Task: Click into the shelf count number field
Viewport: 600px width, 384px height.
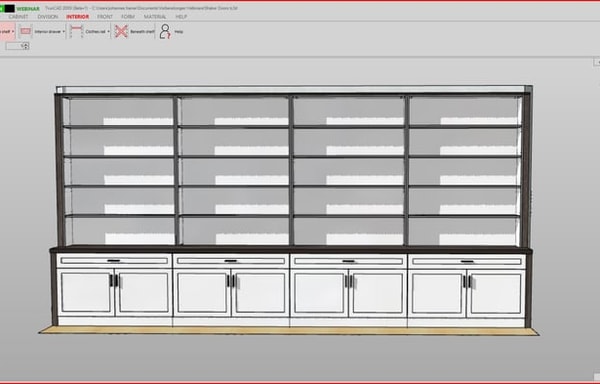Action: click(x=15, y=46)
